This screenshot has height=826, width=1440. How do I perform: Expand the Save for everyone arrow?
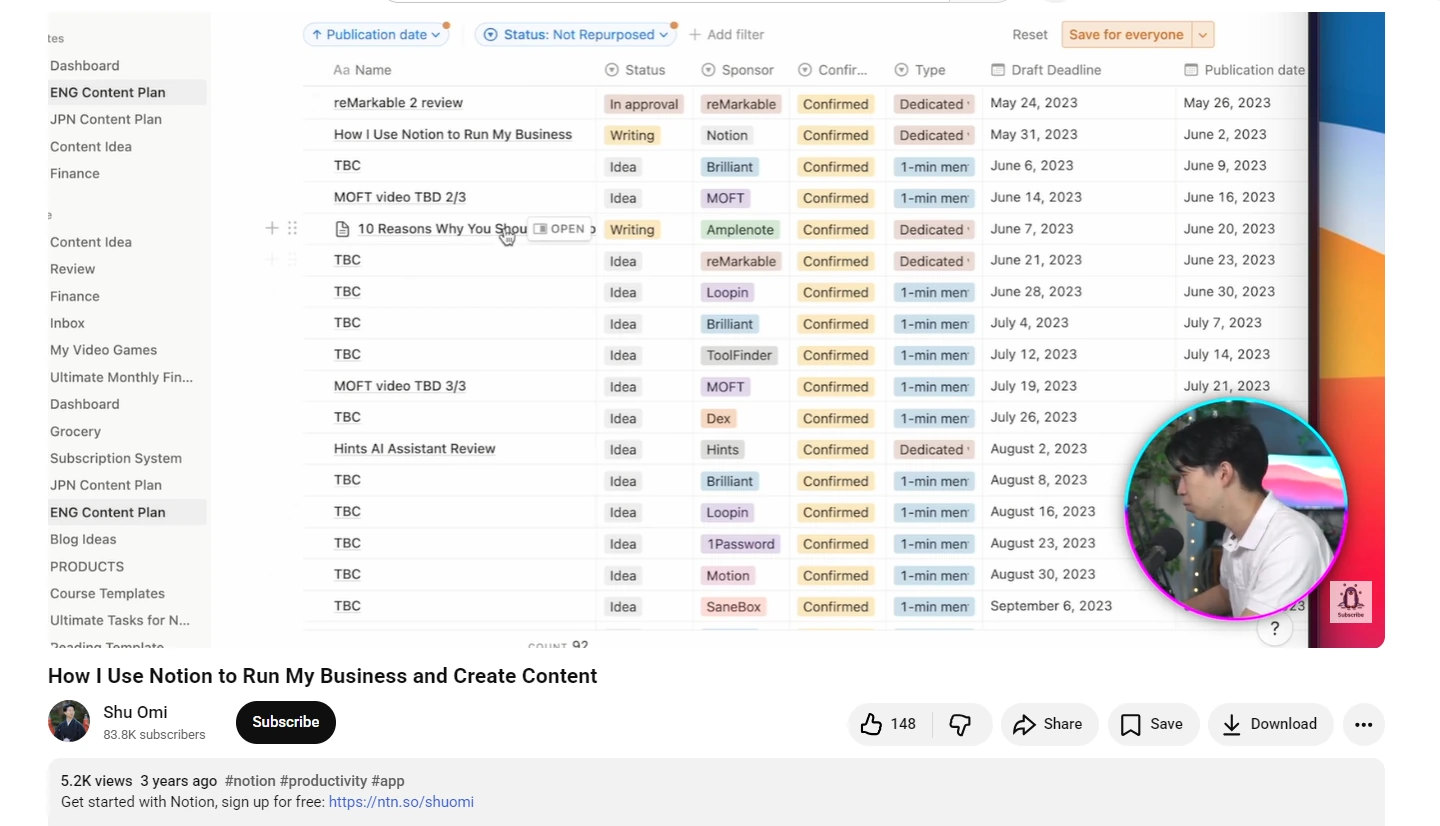click(1203, 34)
